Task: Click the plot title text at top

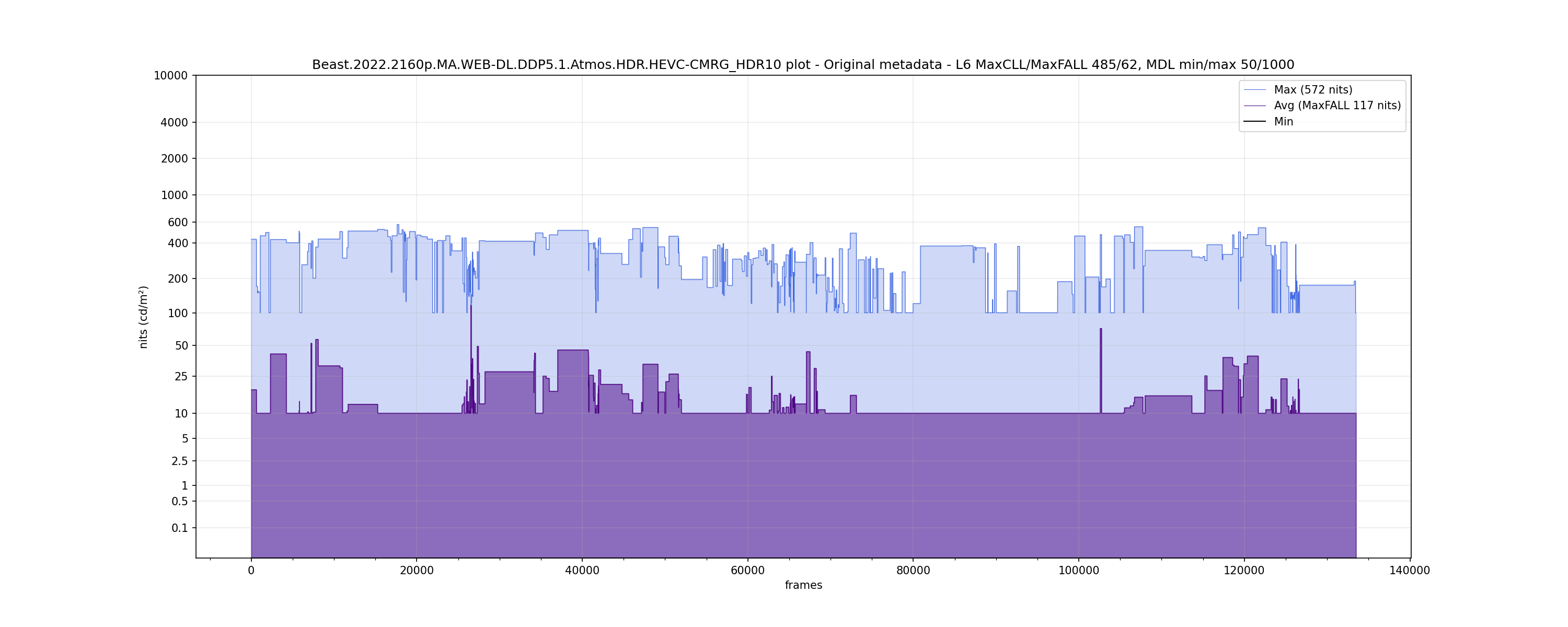Action: pyautogui.click(x=803, y=64)
